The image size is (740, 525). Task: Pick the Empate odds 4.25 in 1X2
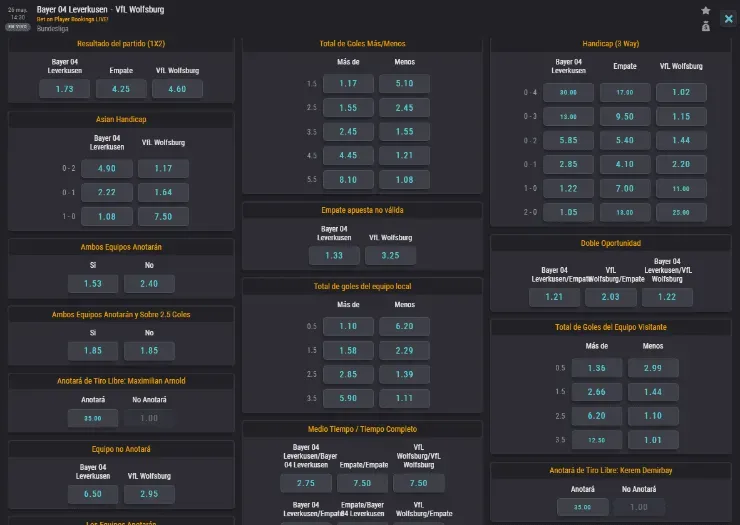coord(121,89)
